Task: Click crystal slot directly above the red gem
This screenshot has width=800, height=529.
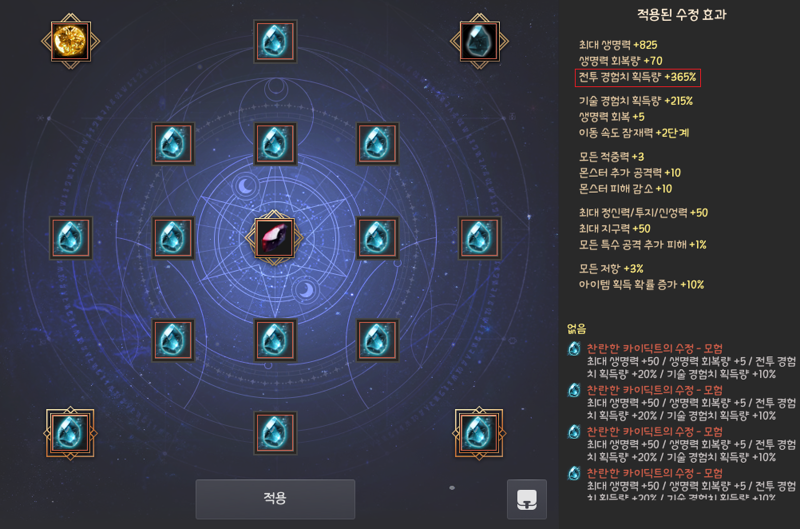Action: pyautogui.click(x=275, y=143)
